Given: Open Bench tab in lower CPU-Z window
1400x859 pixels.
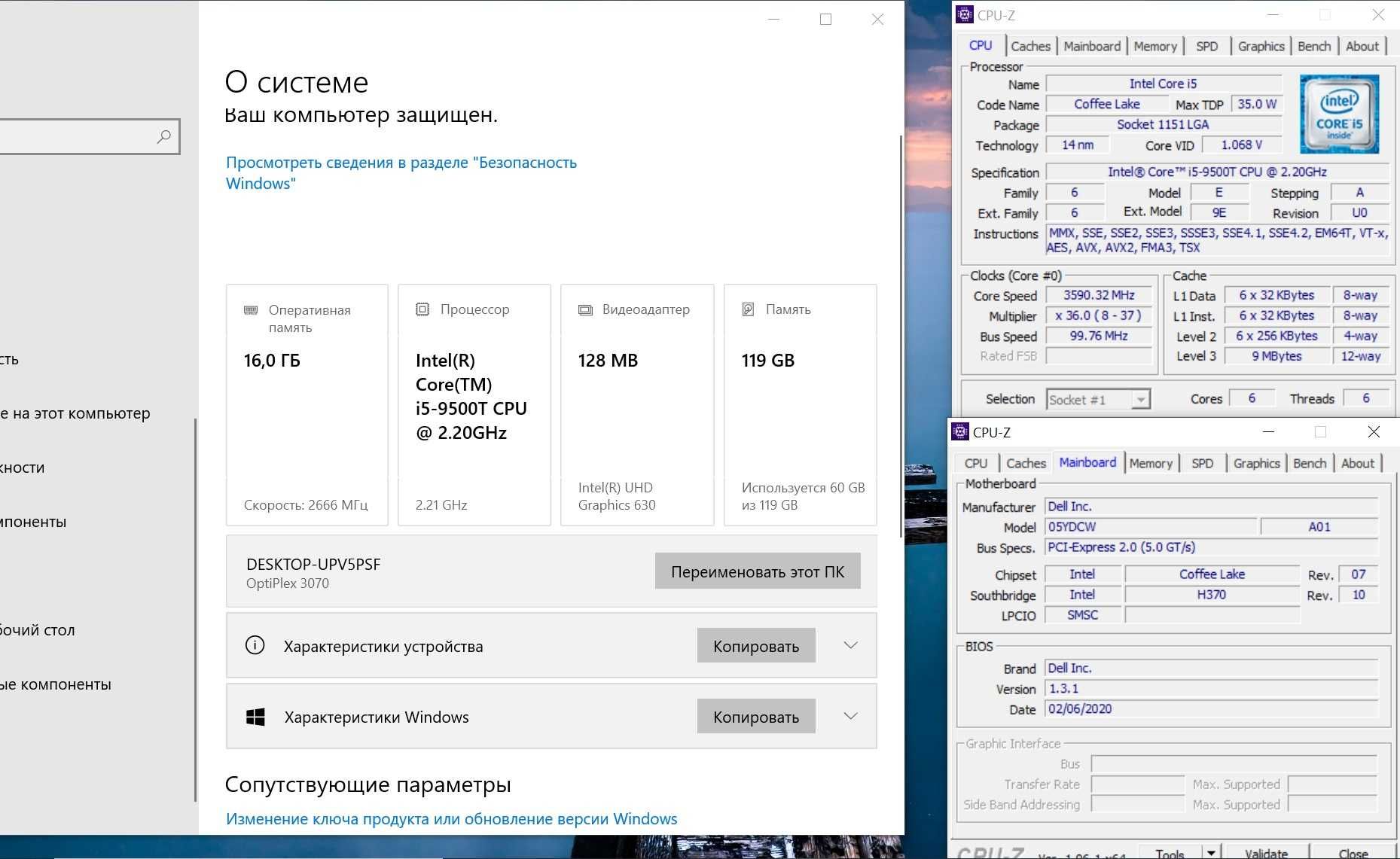Looking at the screenshot, I should pos(1310,463).
